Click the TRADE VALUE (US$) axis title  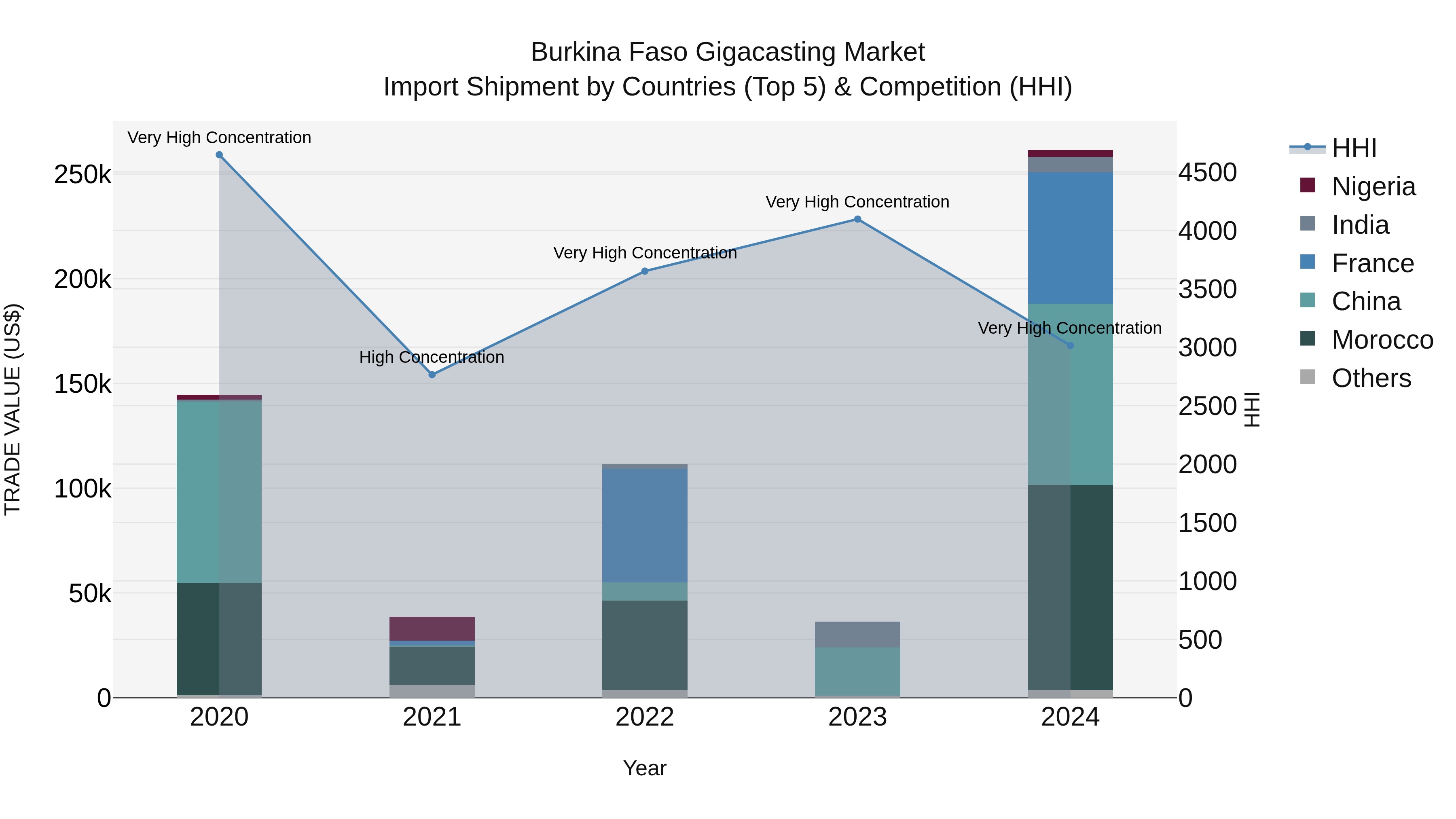click(x=13, y=409)
